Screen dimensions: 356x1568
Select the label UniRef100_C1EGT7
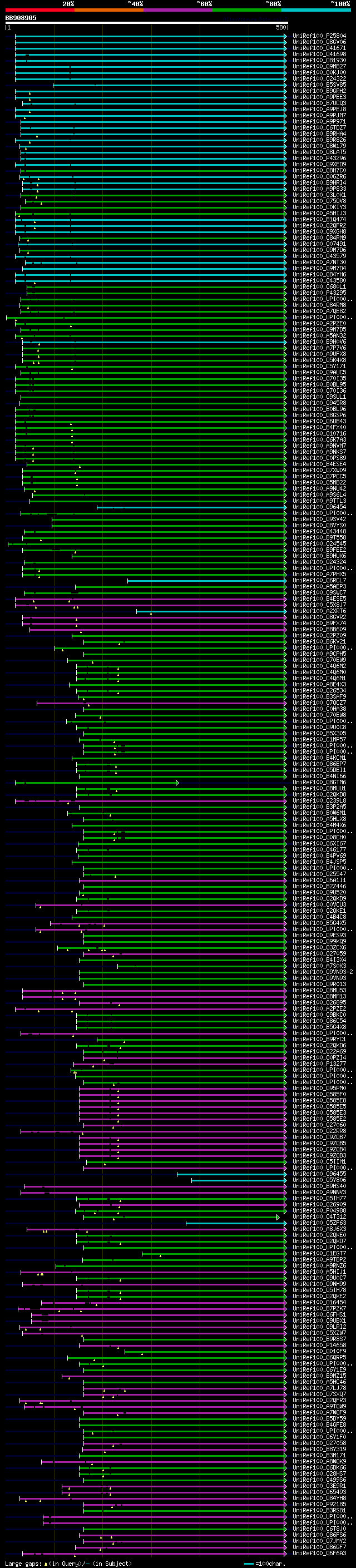click(x=319, y=1253)
